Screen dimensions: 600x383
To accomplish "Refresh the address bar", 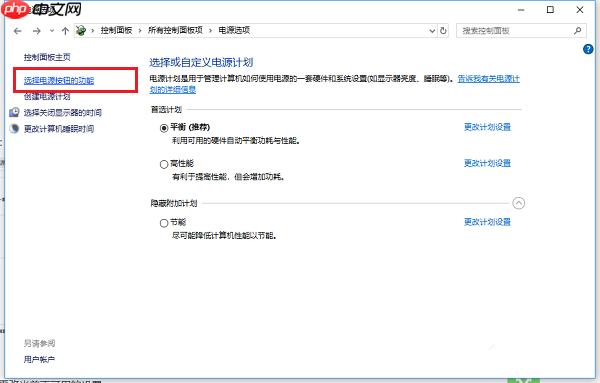I will 443,31.
